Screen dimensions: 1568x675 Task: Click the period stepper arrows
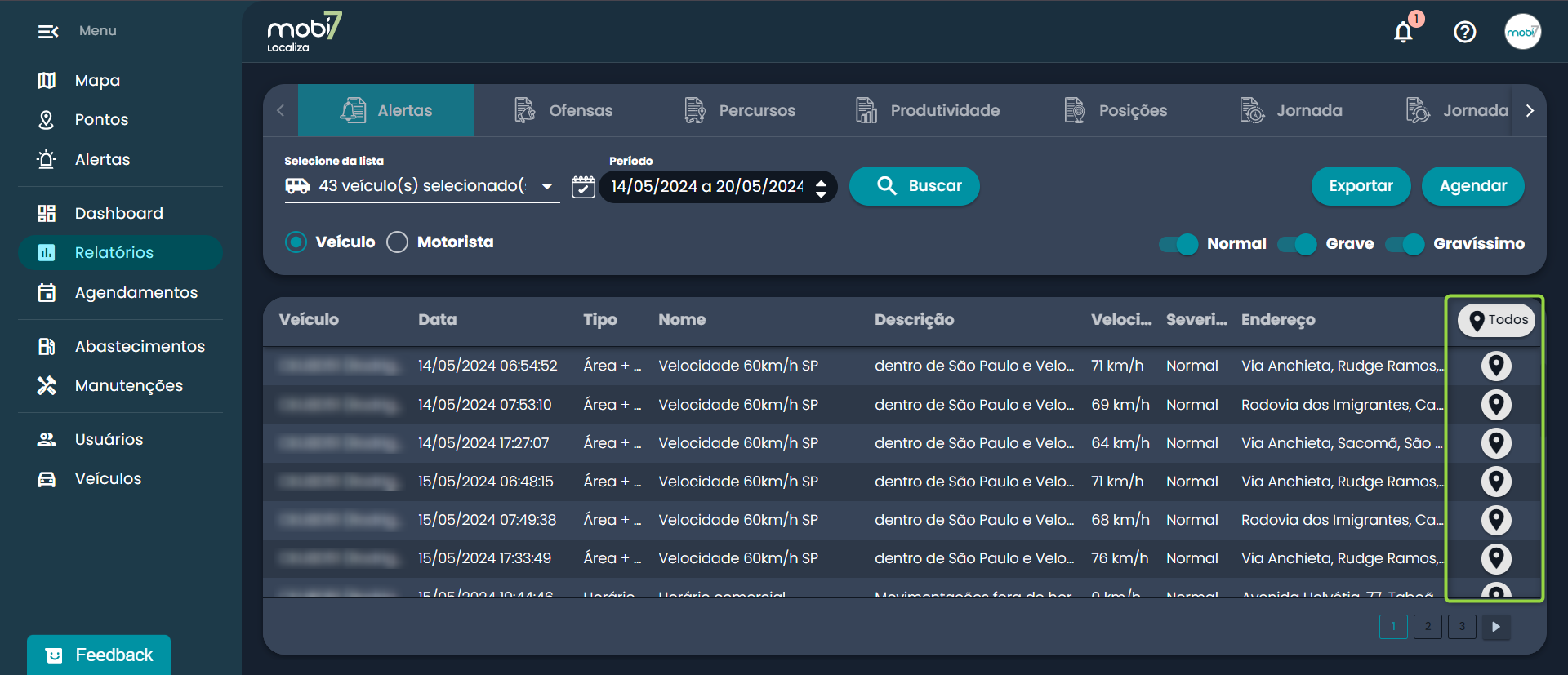click(821, 189)
